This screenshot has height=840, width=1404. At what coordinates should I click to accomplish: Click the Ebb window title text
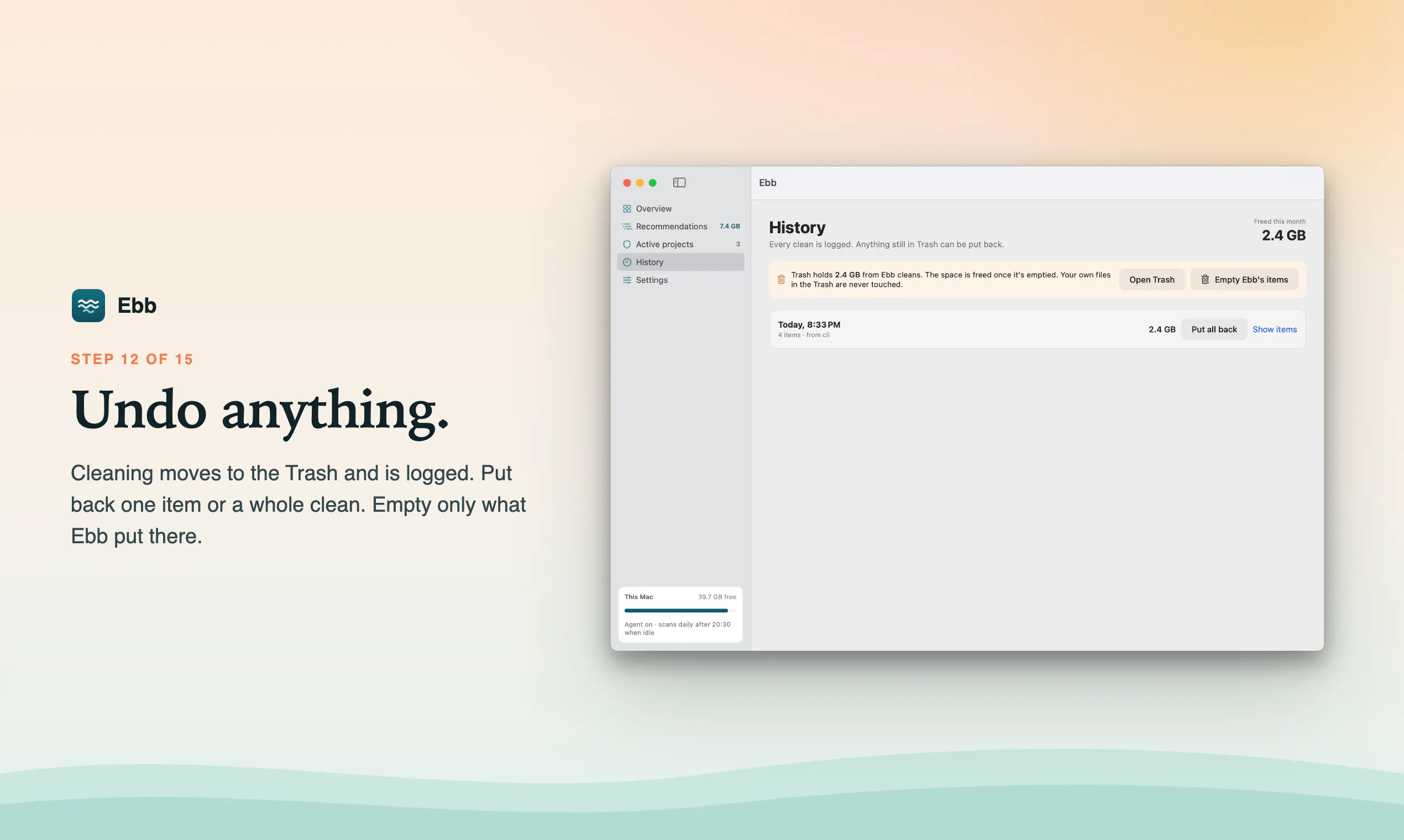point(767,183)
